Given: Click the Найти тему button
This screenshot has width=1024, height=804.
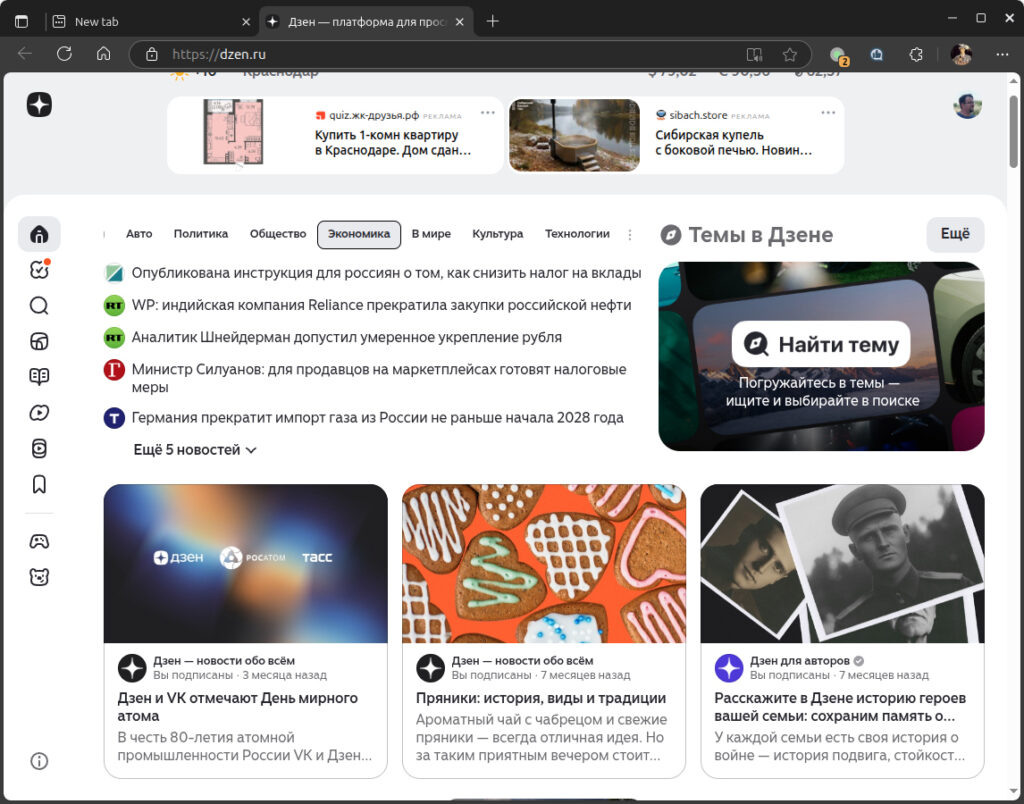Looking at the screenshot, I should click(x=821, y=344).
